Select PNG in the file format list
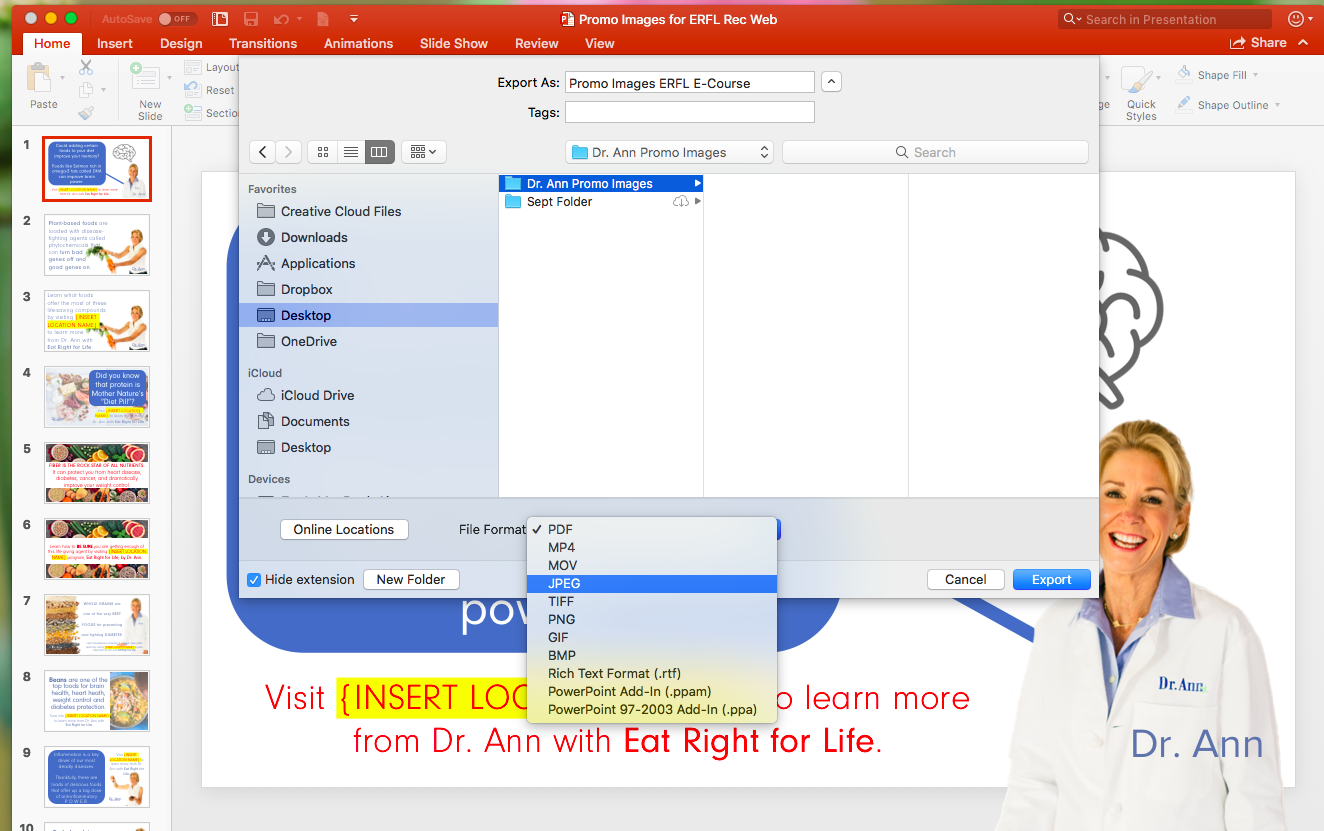The image size is (1324, 831). pyautogui.click(x=652, y=619)
